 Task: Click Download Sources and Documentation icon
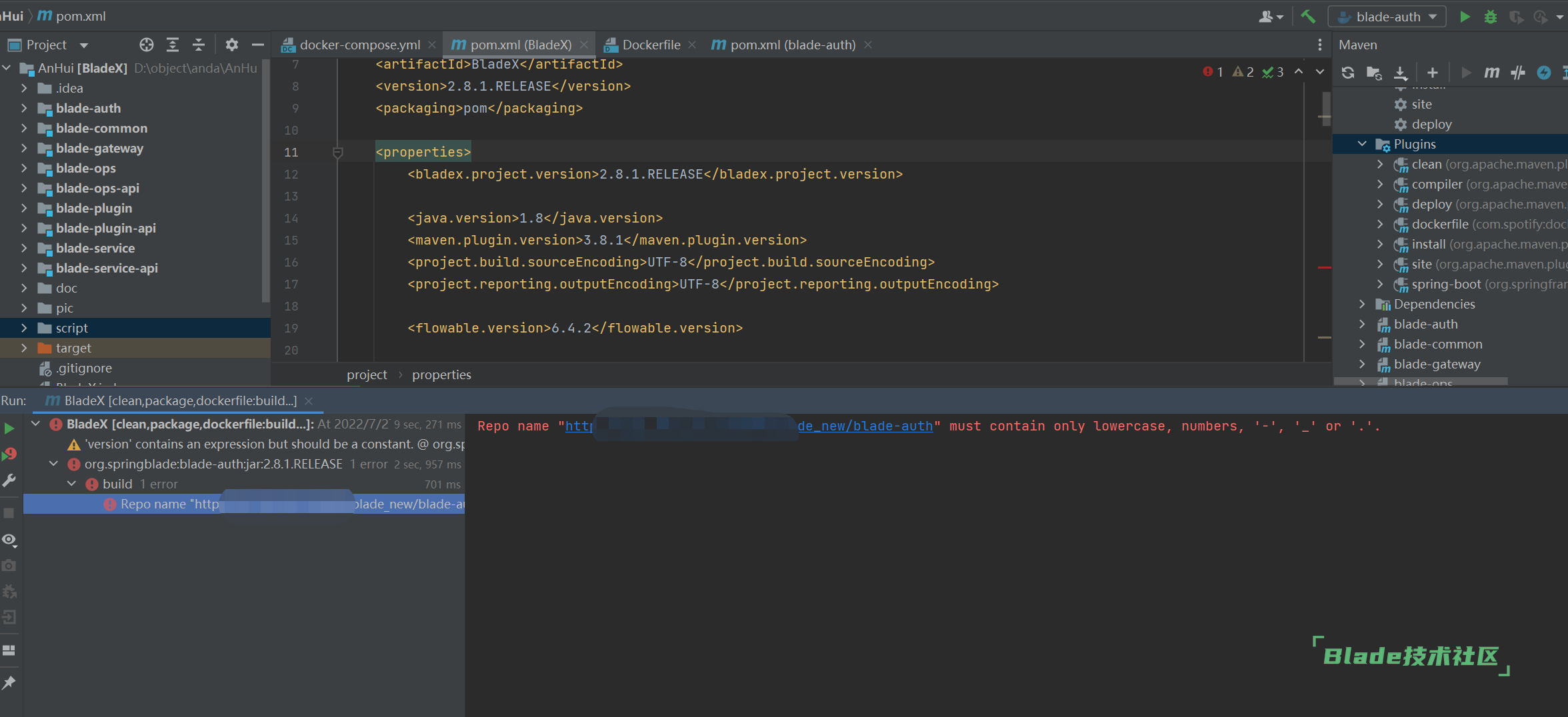tap(1401, 73)
